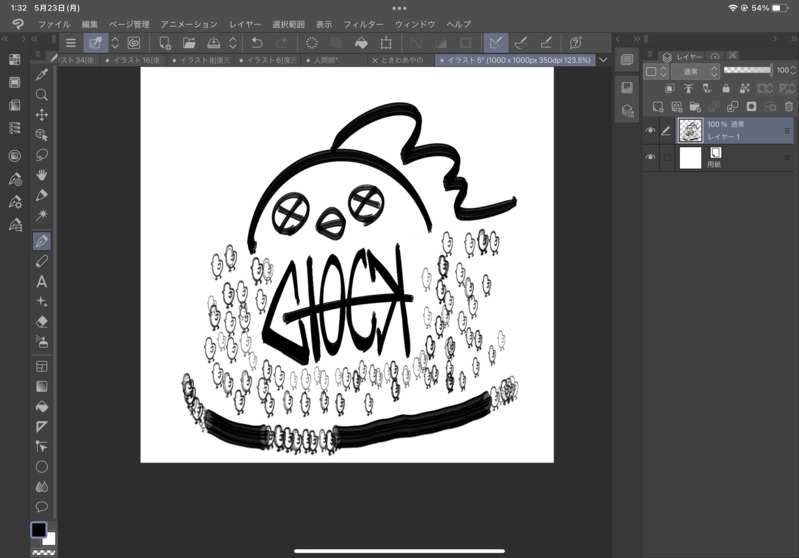Click the black main color swatch
The height and width of the screenshot is (558, 799).
[x=38, y=530]
